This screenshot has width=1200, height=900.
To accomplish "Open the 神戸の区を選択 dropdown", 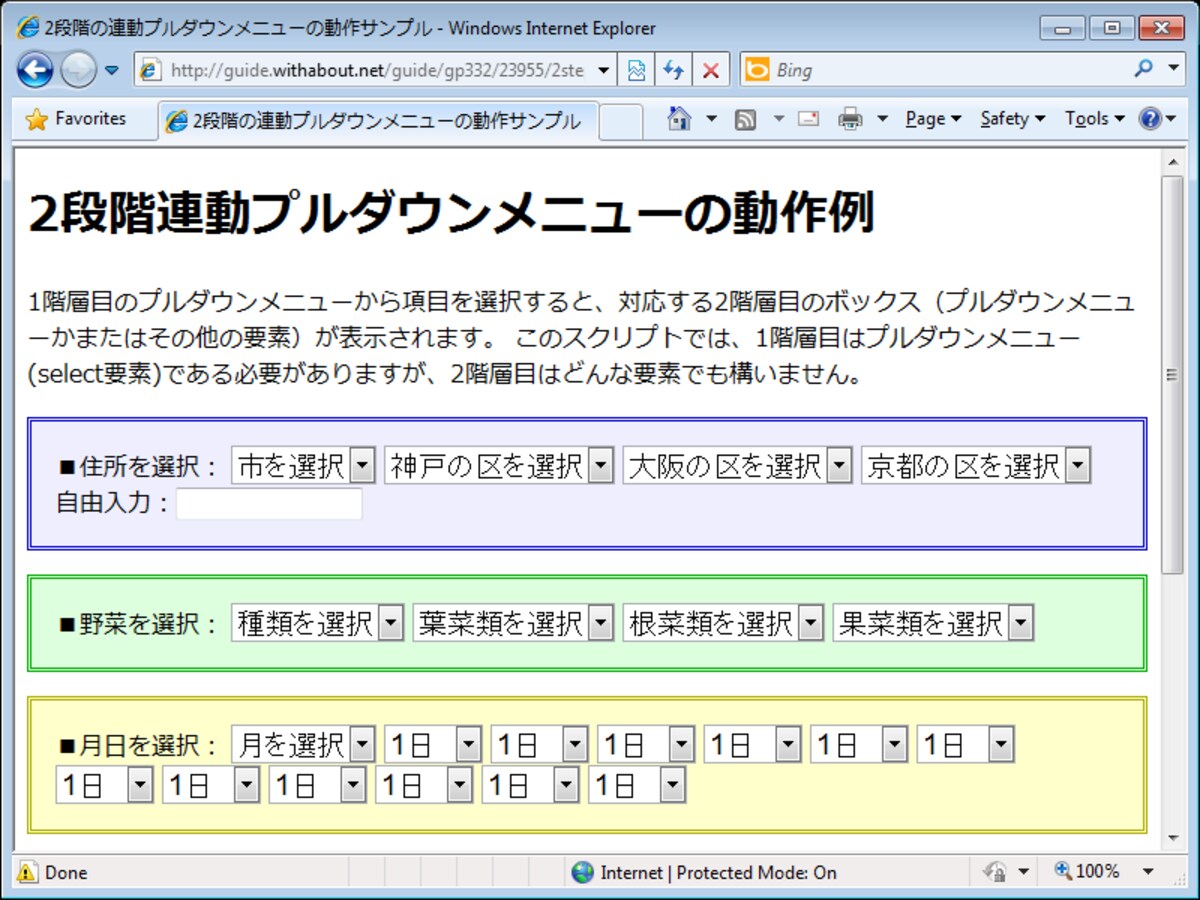I will click(499, 465).
